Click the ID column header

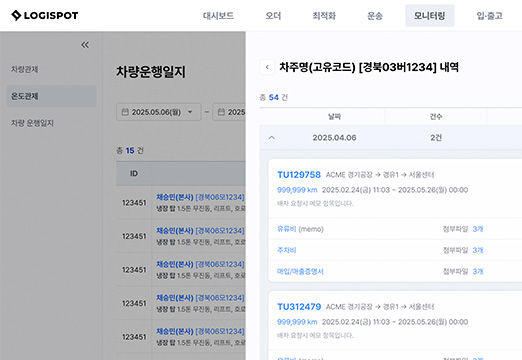pos(134,174)
